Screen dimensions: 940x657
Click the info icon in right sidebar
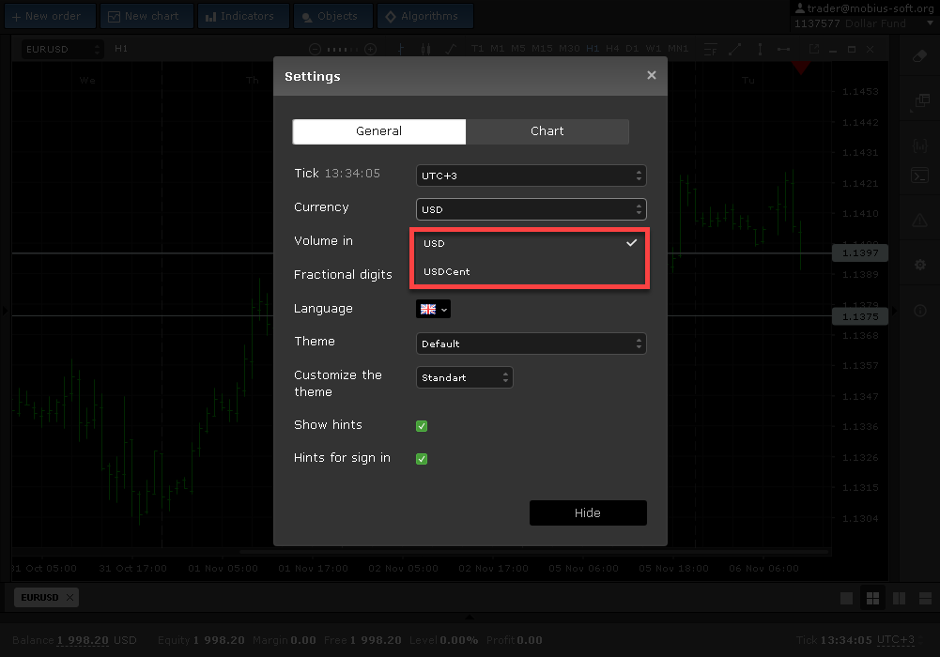[920, 311]
